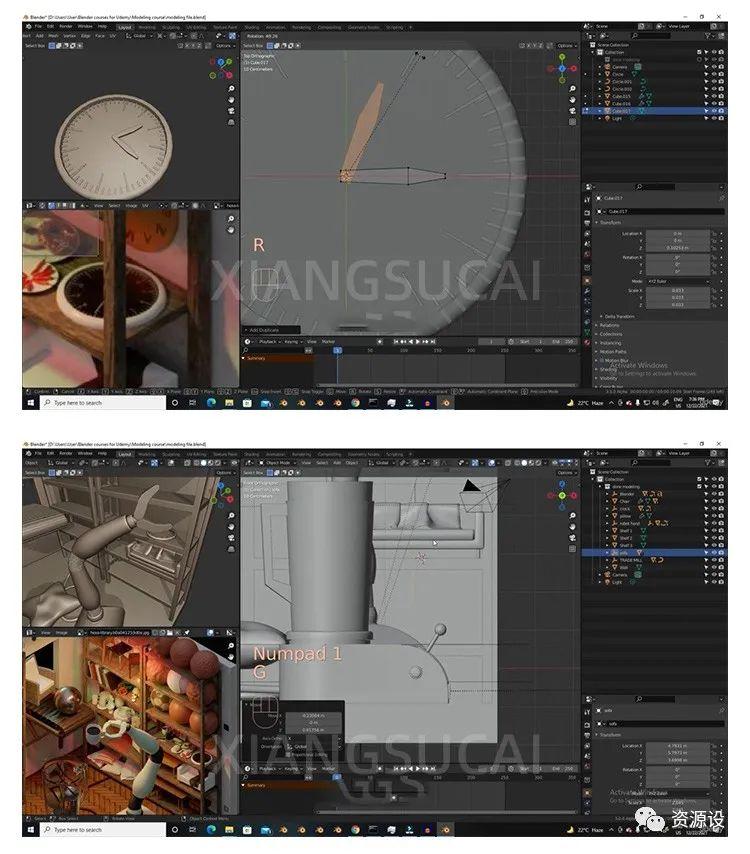
Task: Expand Relations panel in upper Properties editor
Action: [607, 325]
